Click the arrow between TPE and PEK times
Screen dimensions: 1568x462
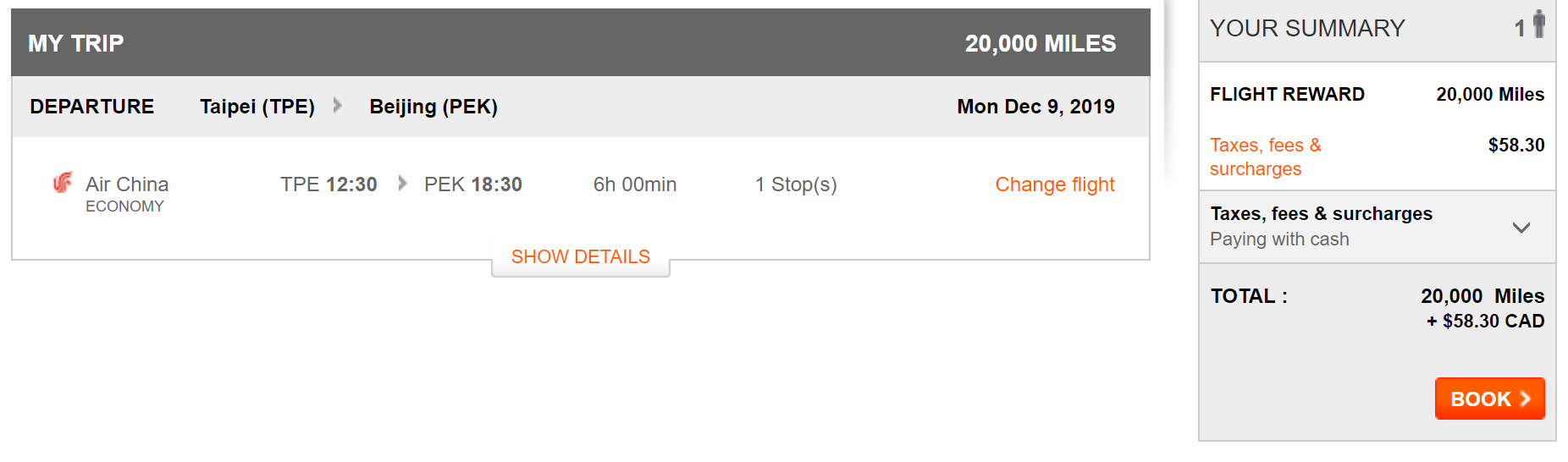(403, 184)
